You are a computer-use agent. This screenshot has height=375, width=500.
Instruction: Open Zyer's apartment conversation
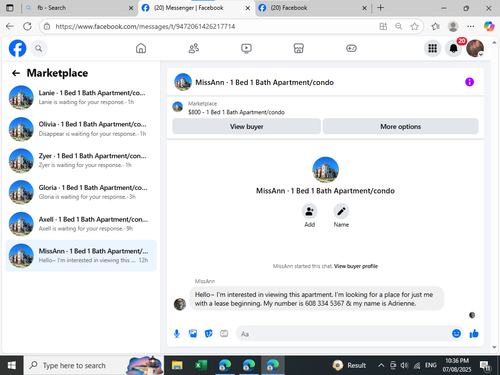coord(81,161)
